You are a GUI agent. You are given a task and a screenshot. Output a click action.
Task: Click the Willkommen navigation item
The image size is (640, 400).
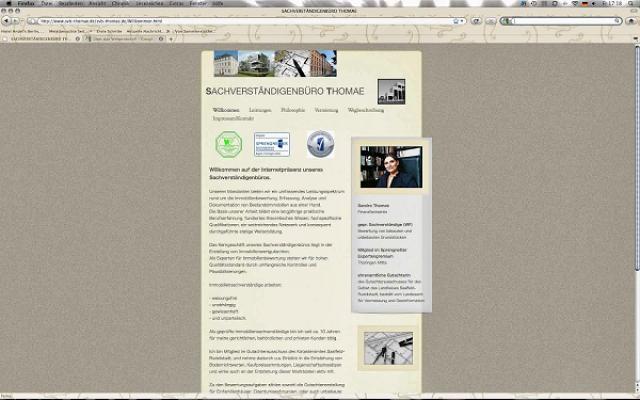226,109
